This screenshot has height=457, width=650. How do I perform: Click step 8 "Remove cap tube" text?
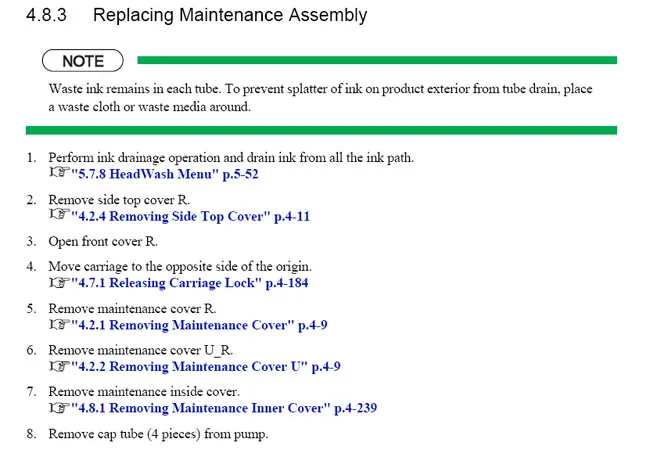coord(158,434)
